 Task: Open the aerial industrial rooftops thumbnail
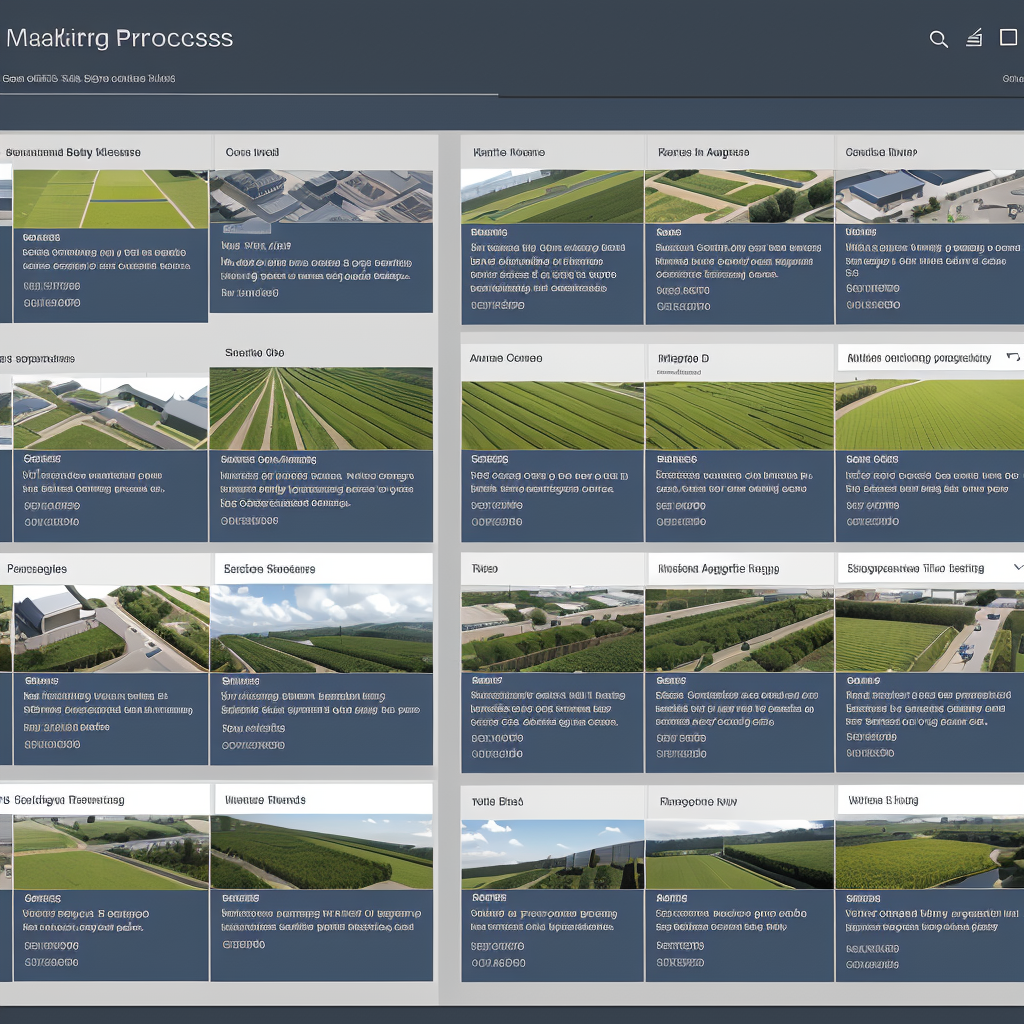tap(321, 196)
